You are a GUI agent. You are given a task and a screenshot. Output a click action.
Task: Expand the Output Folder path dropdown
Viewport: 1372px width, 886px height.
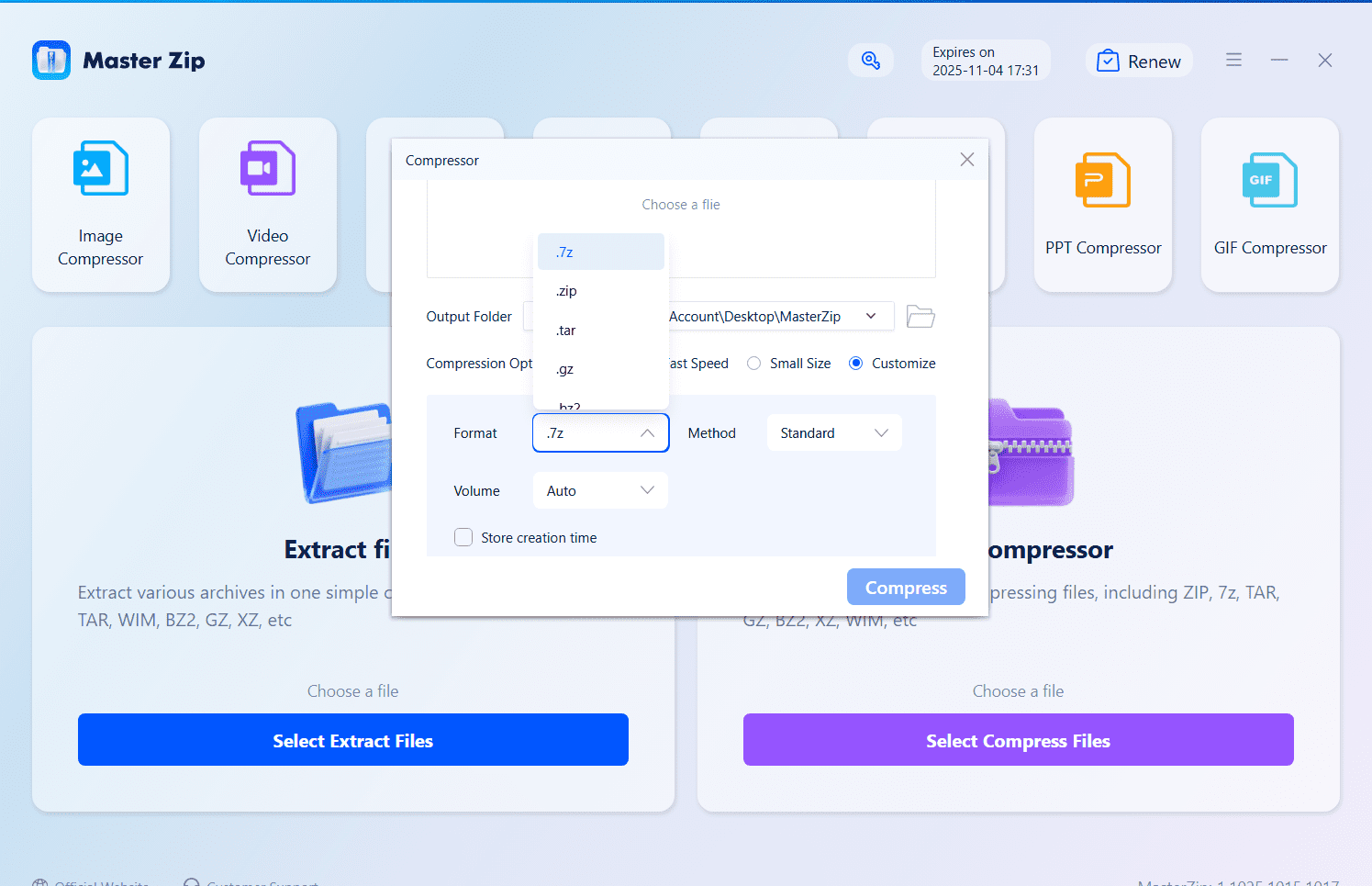tap(871, 316)
